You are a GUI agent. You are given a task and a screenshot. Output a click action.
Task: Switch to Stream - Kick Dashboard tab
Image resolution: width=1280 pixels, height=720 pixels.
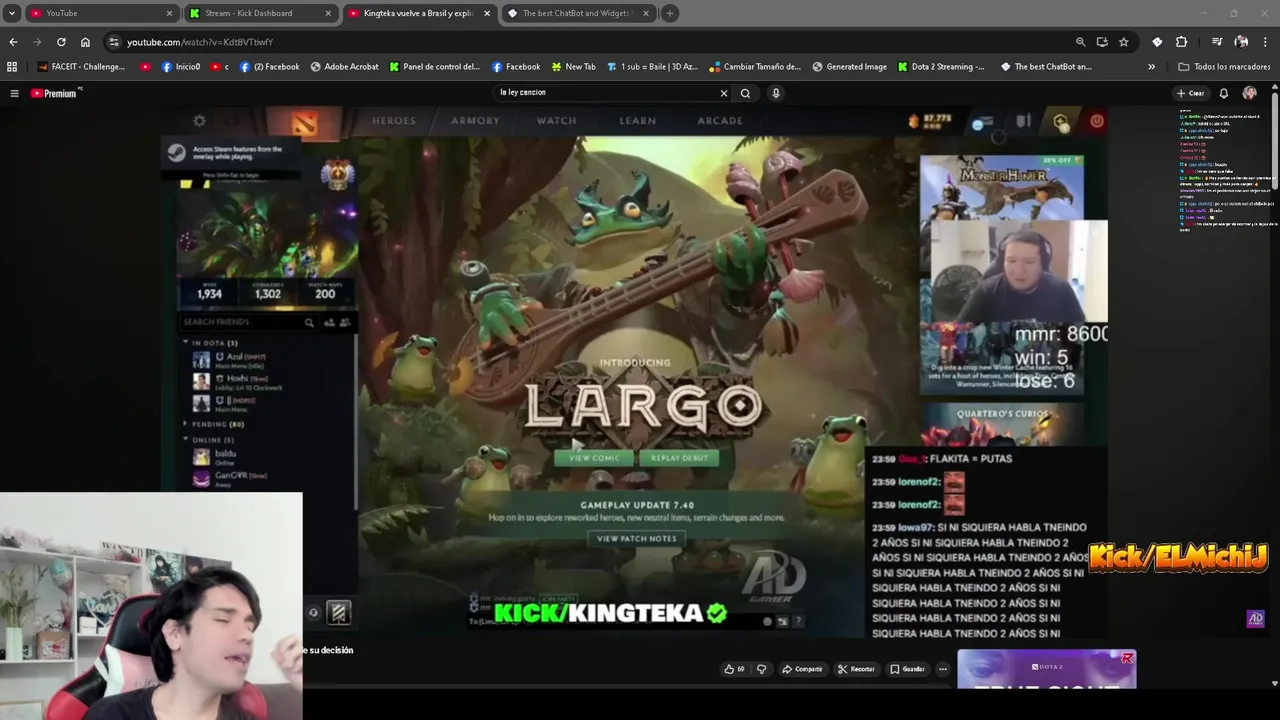click(x=262, y=13)
